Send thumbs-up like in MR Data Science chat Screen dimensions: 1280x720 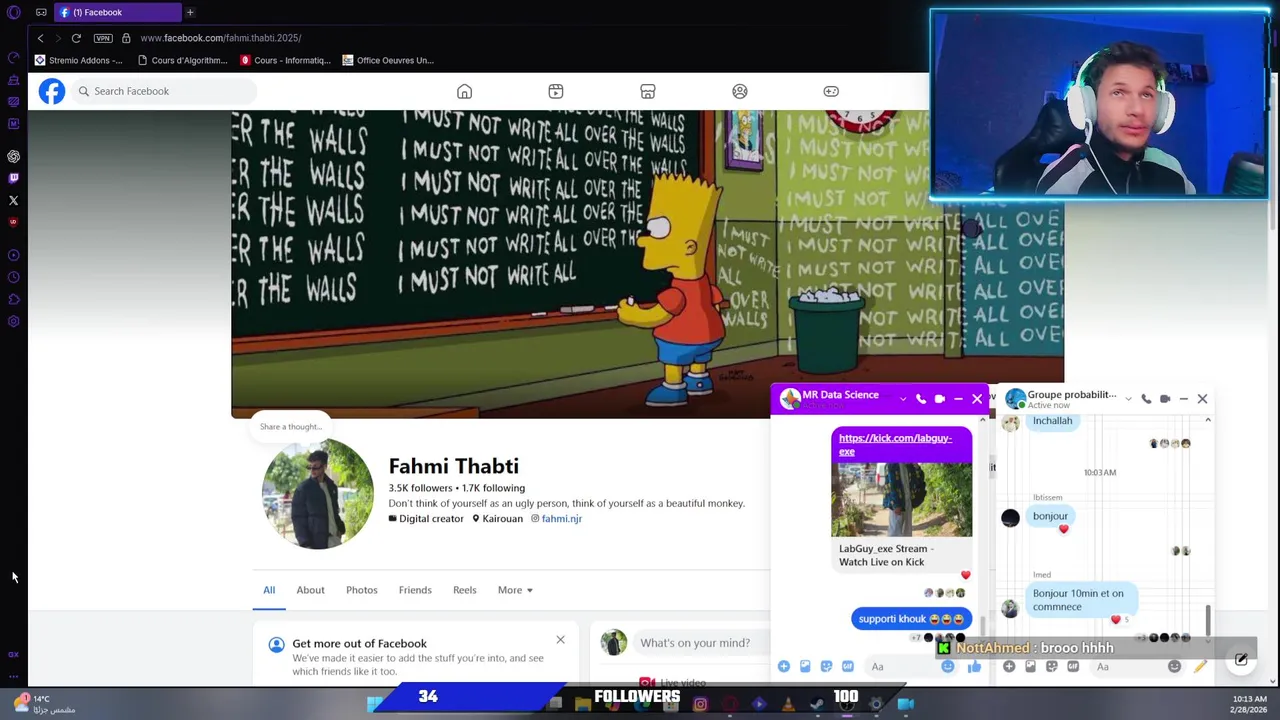click(x=974, y=666)
